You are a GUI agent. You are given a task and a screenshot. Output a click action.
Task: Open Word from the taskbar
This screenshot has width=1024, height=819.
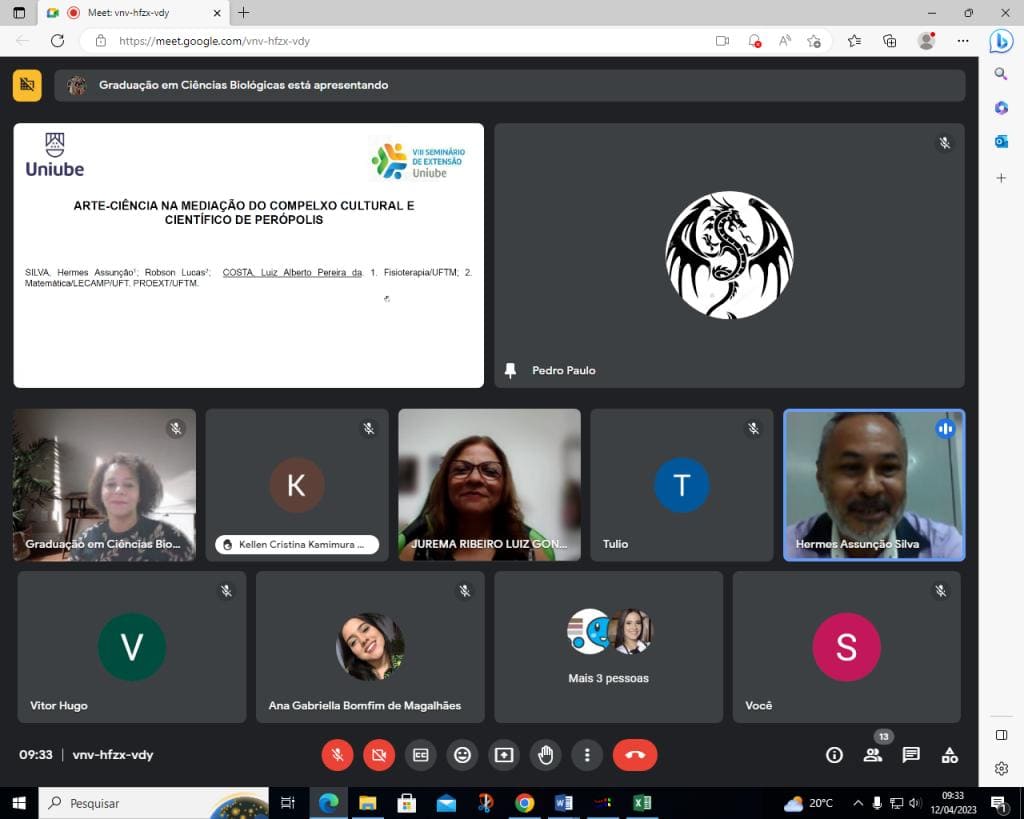[x=563, y=803]
